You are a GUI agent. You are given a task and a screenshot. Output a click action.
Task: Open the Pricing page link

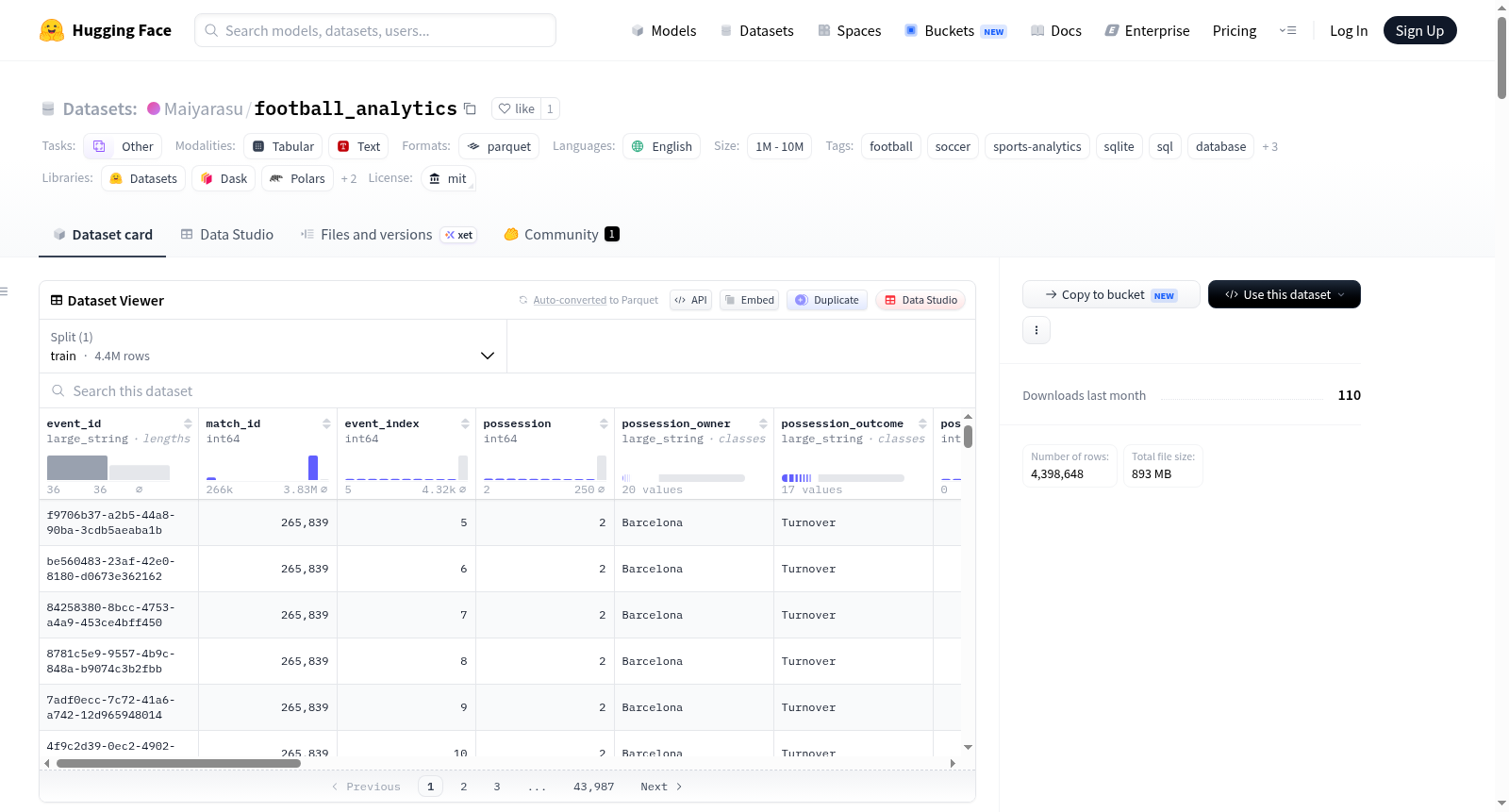coord(1234,30)
